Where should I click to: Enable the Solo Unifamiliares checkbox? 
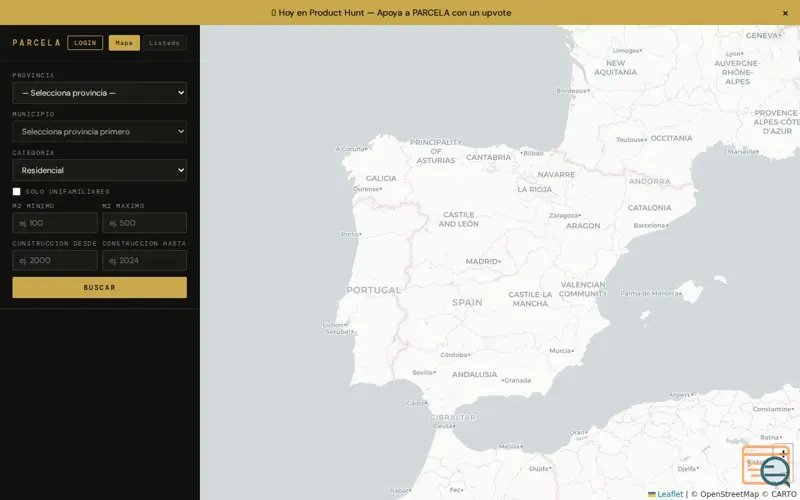pos(17,191)
